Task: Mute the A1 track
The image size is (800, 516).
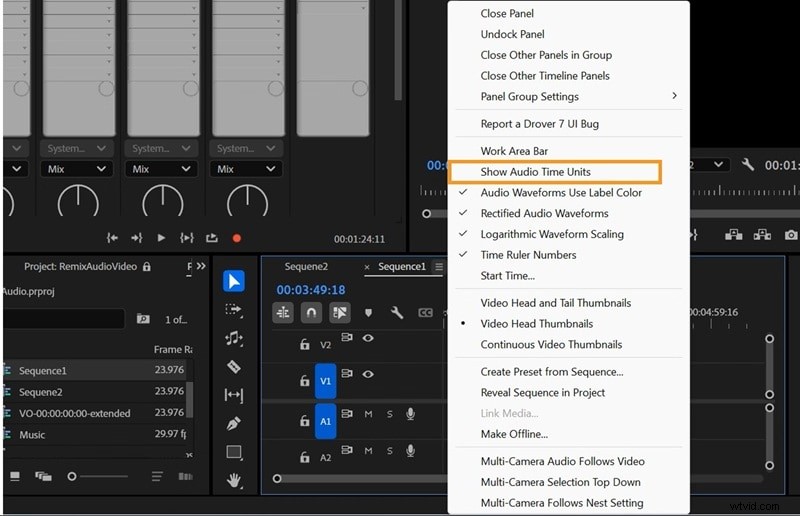Action: pos(368,414)
